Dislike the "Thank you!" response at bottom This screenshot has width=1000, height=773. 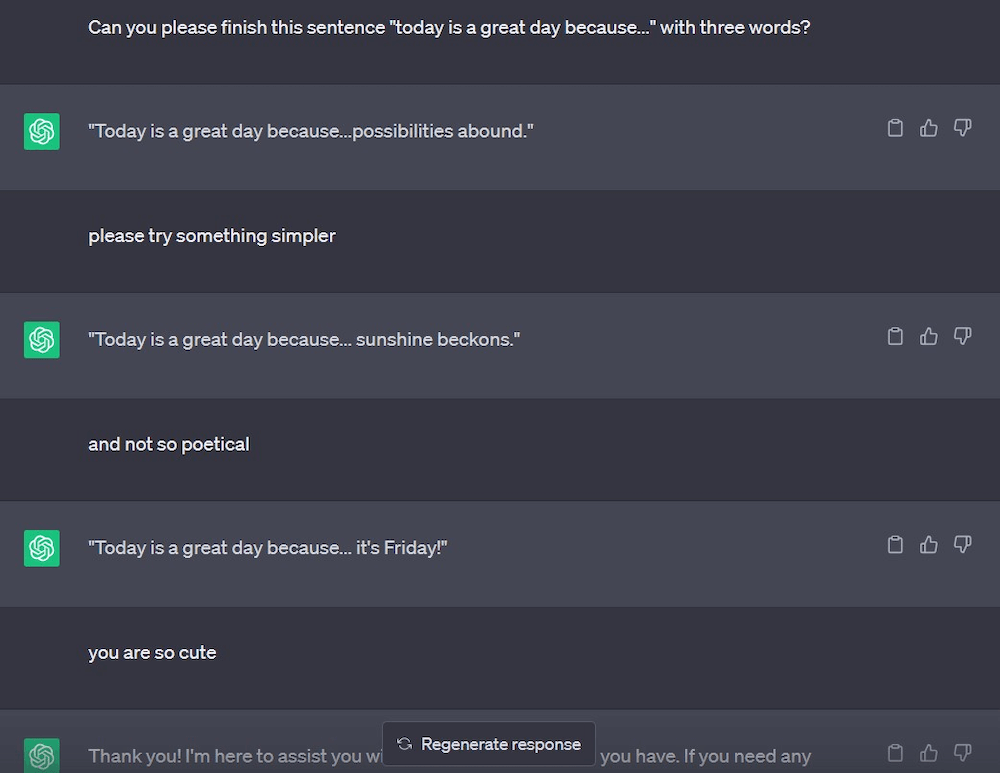[x=962, y=753]
